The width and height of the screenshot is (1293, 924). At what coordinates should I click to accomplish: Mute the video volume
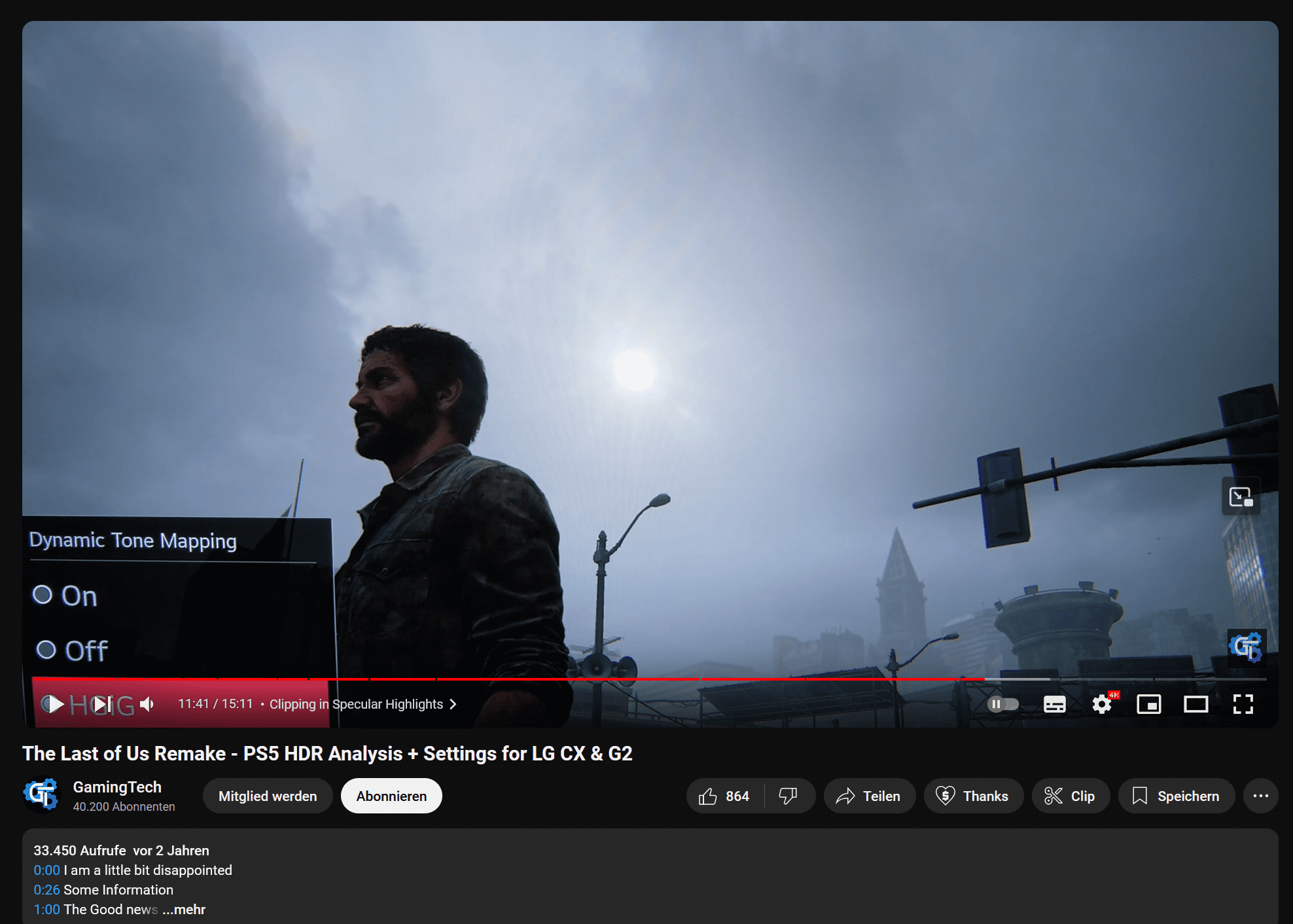[148, 704]
